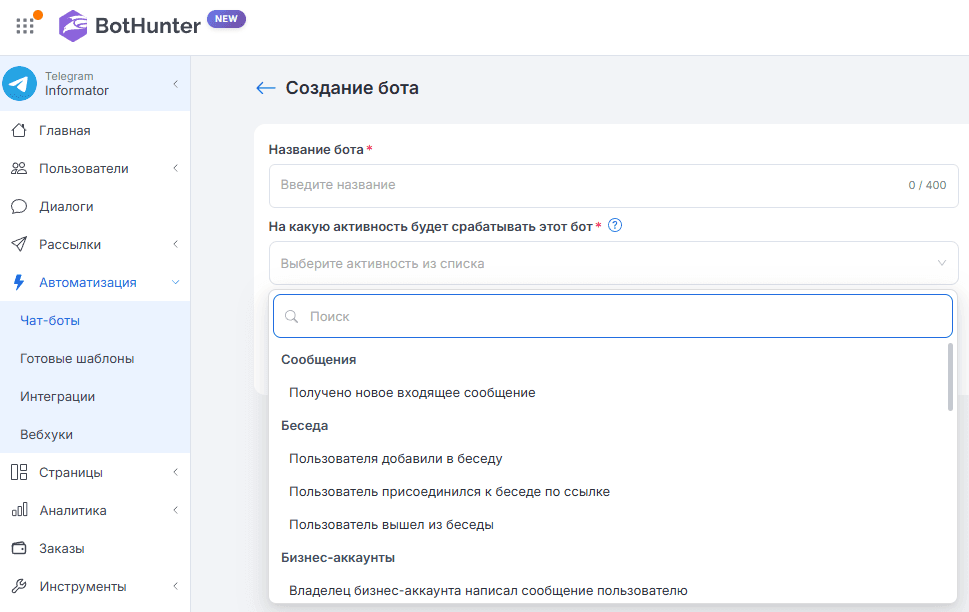Click the NEW badge next to BotHunter
Viewport: 969px width, 612px height.
pyautogui.click(x=226, y=19)
